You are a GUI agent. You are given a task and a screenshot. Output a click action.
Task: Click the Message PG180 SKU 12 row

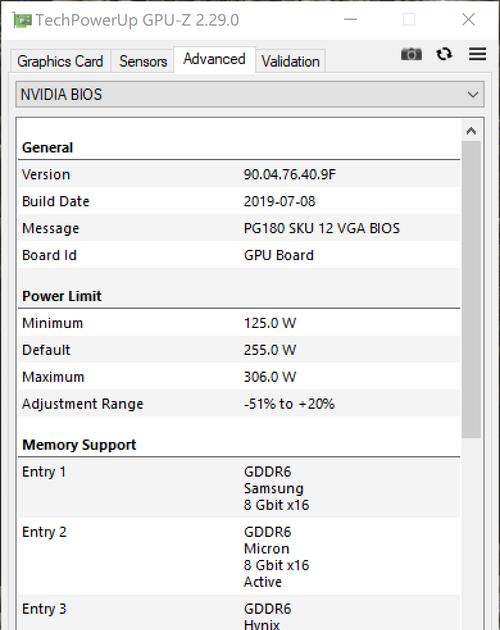pyautogui.click(x=239, y=228)
